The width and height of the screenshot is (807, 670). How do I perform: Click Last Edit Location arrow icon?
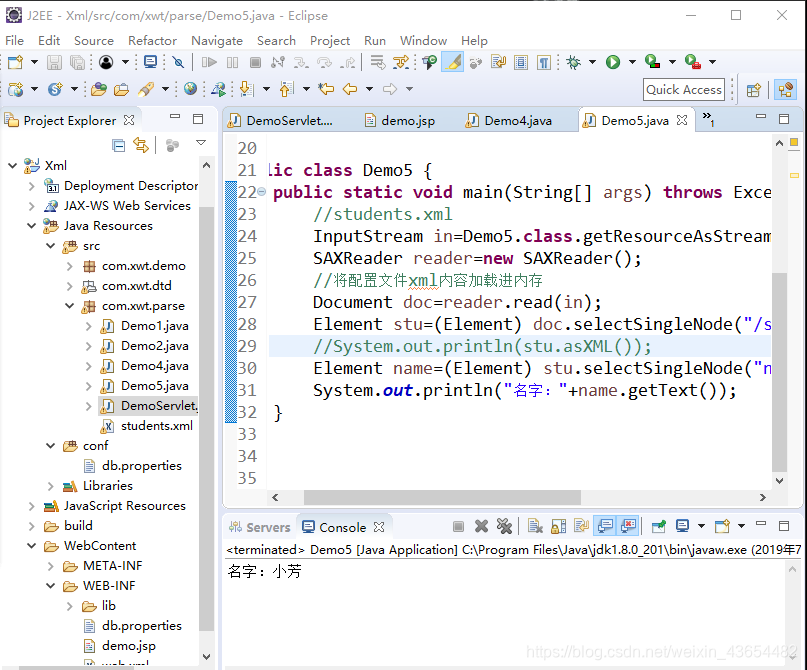[326, 89]
